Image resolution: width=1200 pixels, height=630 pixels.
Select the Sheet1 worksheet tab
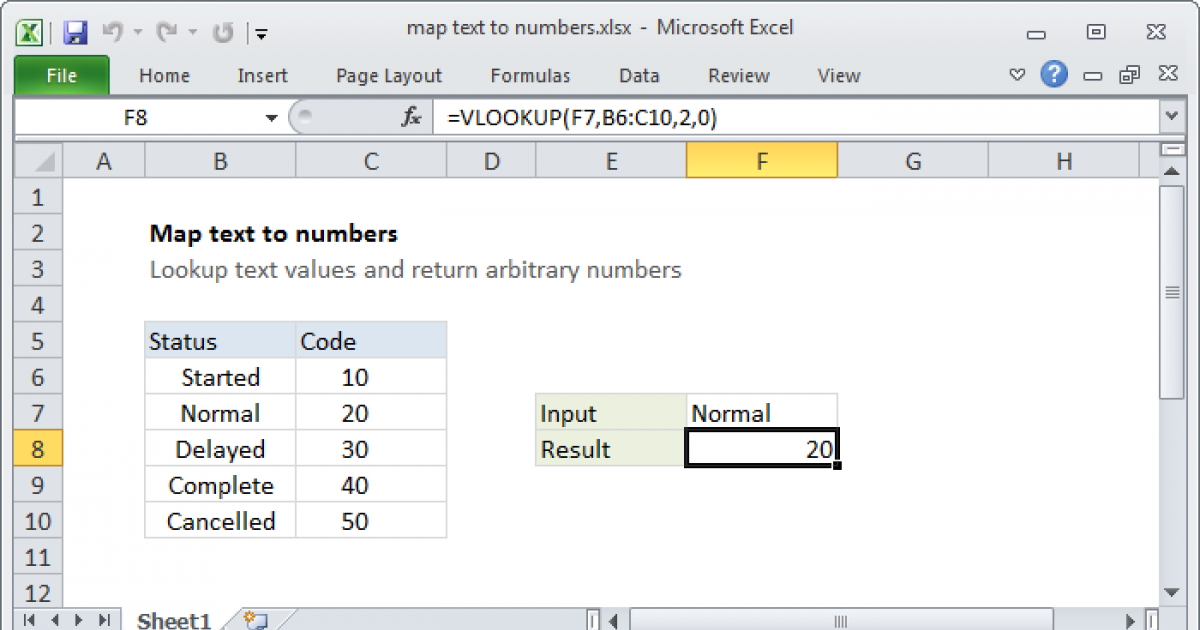[x=174, y=620]
